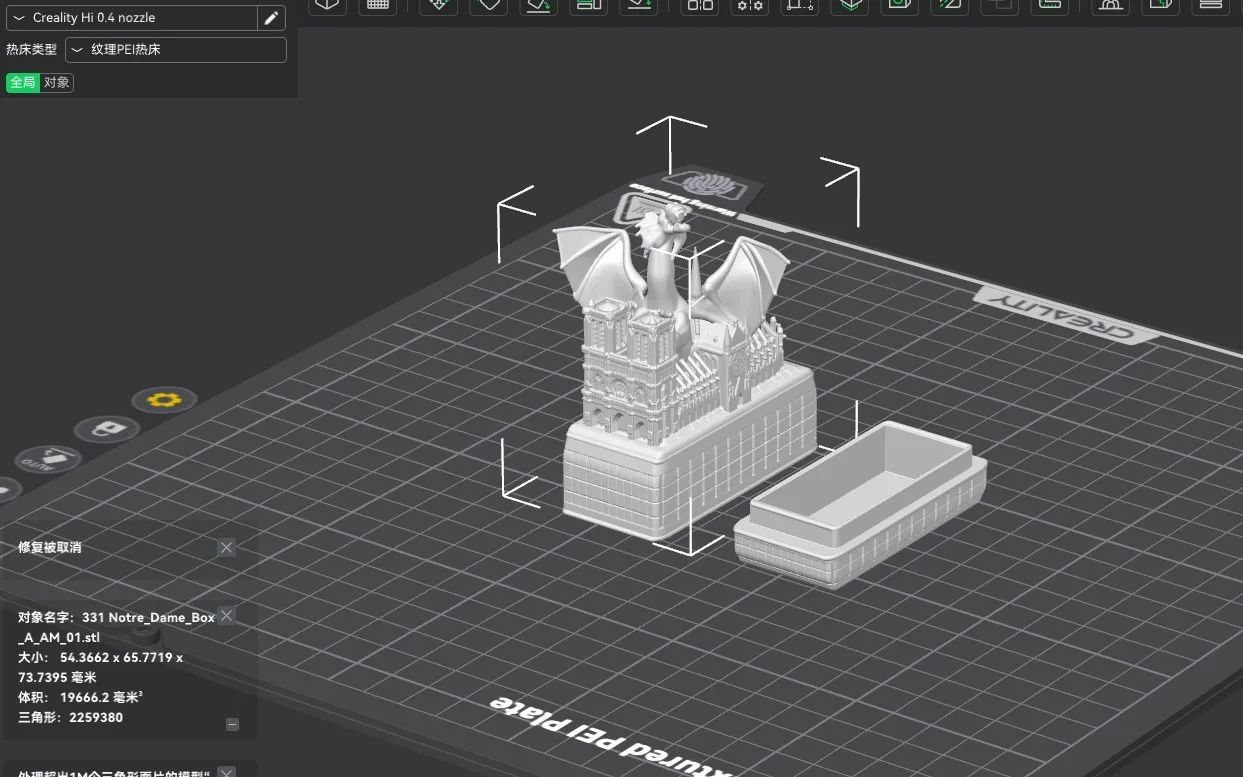Open the 纹理PEI热床 bed type dropdown

pyautogui.click(x=176, y=49)
